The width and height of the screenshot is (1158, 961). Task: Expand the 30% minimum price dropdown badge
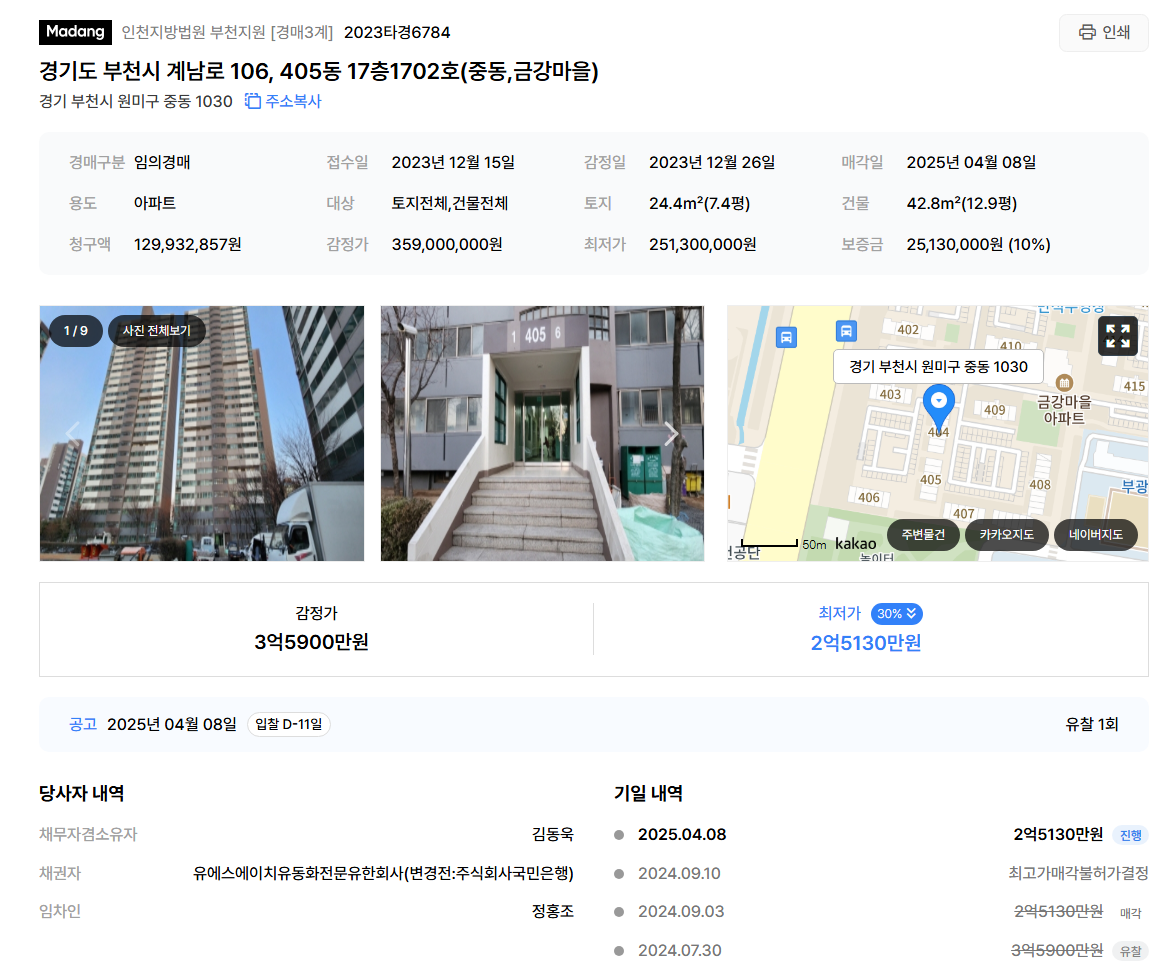click(x=897, y=614)
